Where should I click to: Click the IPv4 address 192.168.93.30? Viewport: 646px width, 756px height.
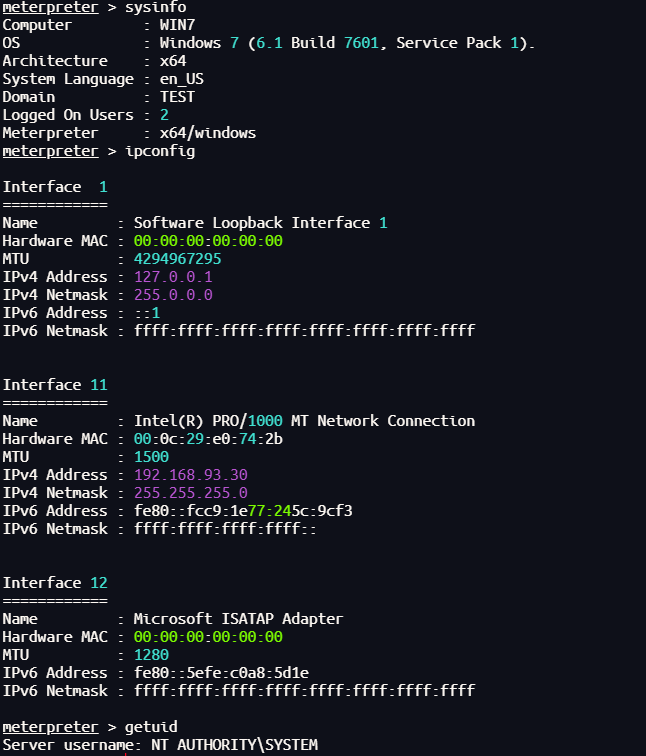pos(190,475)
